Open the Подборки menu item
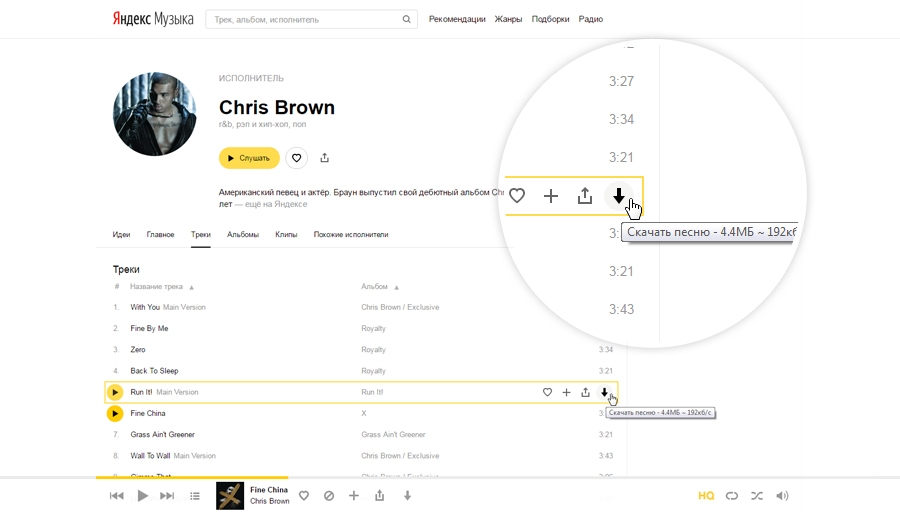 pos(550,19)
